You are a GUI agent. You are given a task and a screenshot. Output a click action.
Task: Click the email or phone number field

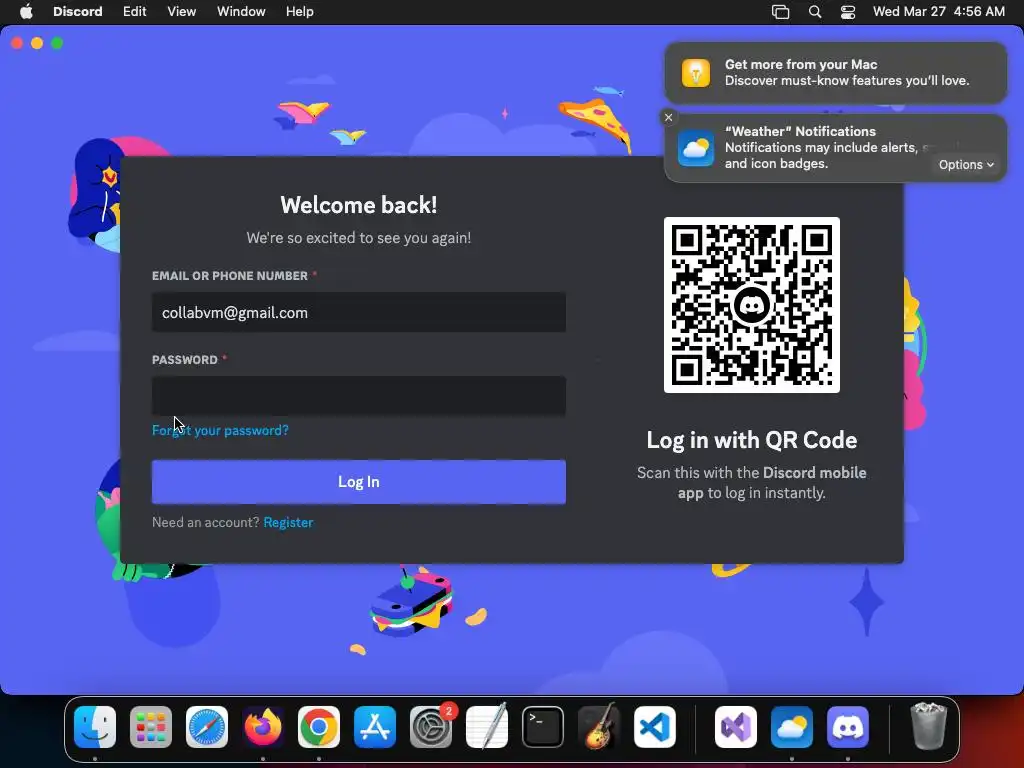[x=359, y=312]
